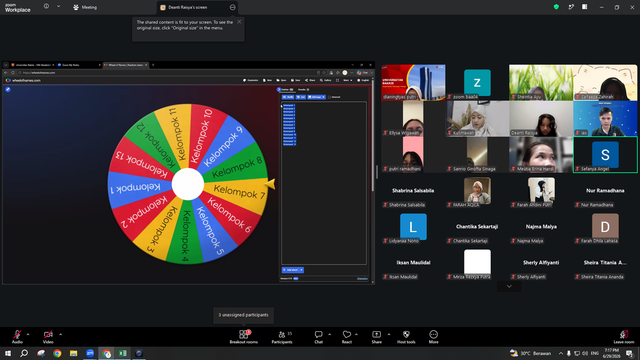This screenshot has height=360, width=640.
Task: Open File Explorer from taskbar
Action: coord(73,353)
